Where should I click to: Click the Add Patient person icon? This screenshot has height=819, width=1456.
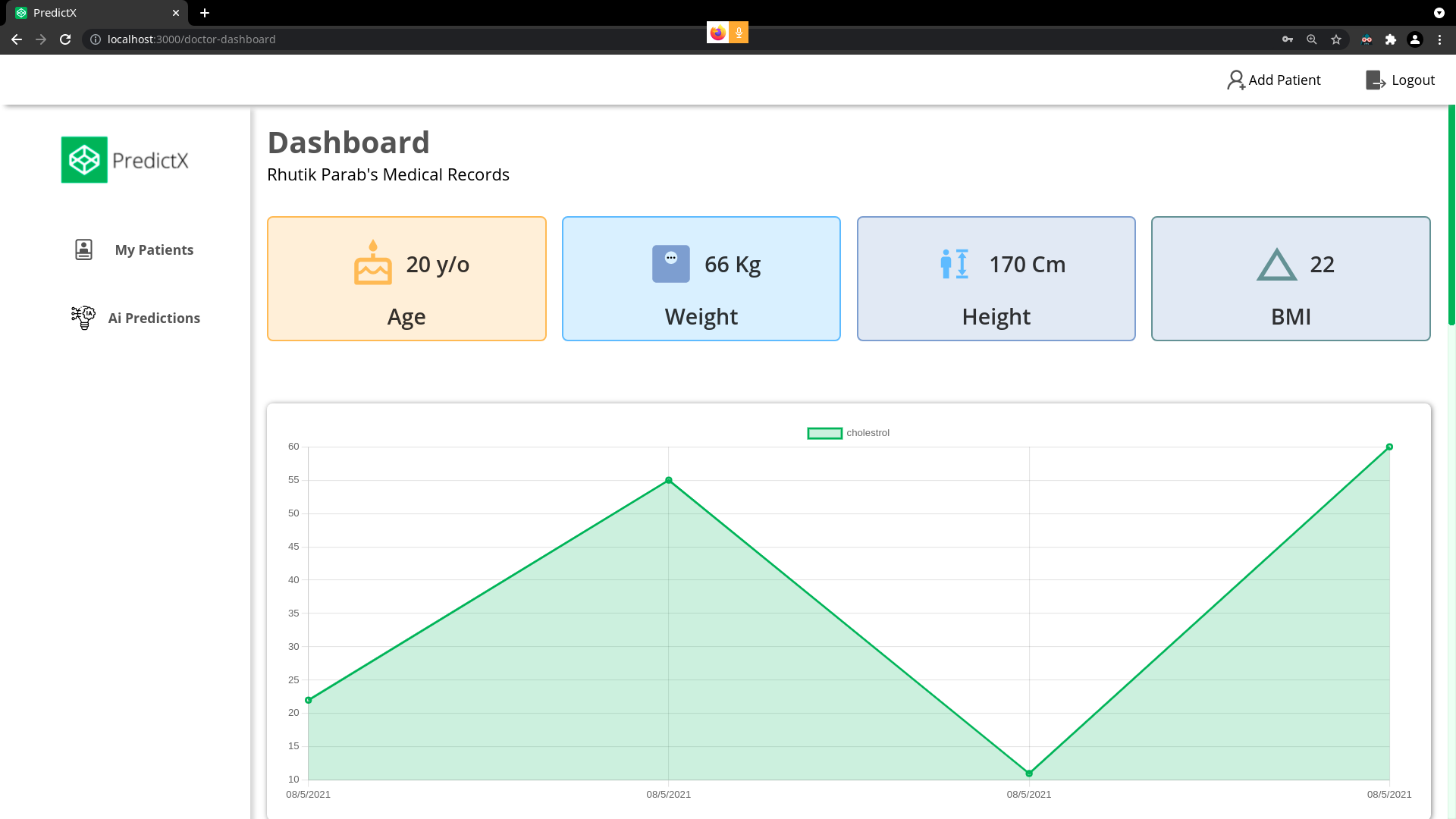point(1235,80)
